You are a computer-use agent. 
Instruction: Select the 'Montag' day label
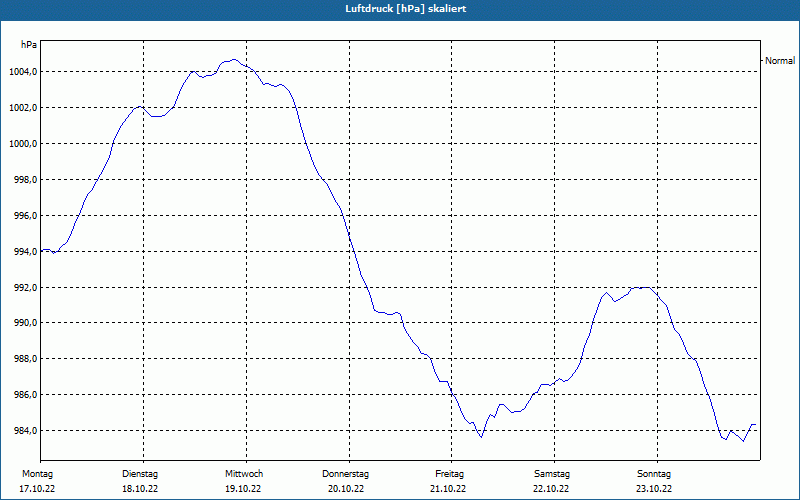37,474
